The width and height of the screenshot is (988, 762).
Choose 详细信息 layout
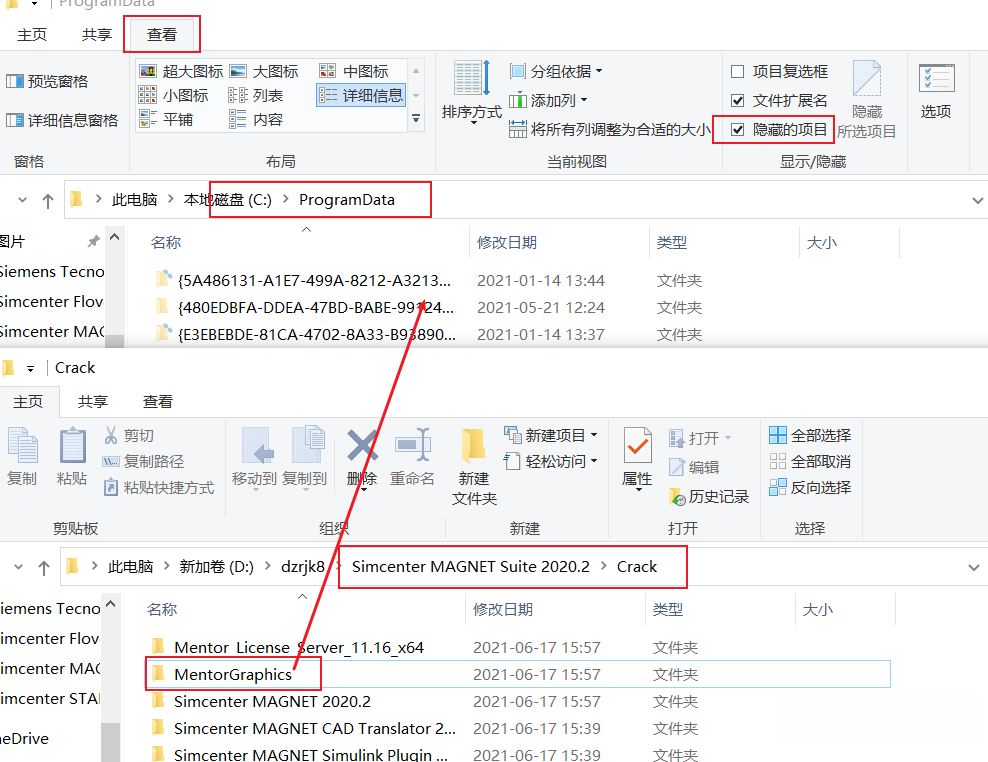360,95
